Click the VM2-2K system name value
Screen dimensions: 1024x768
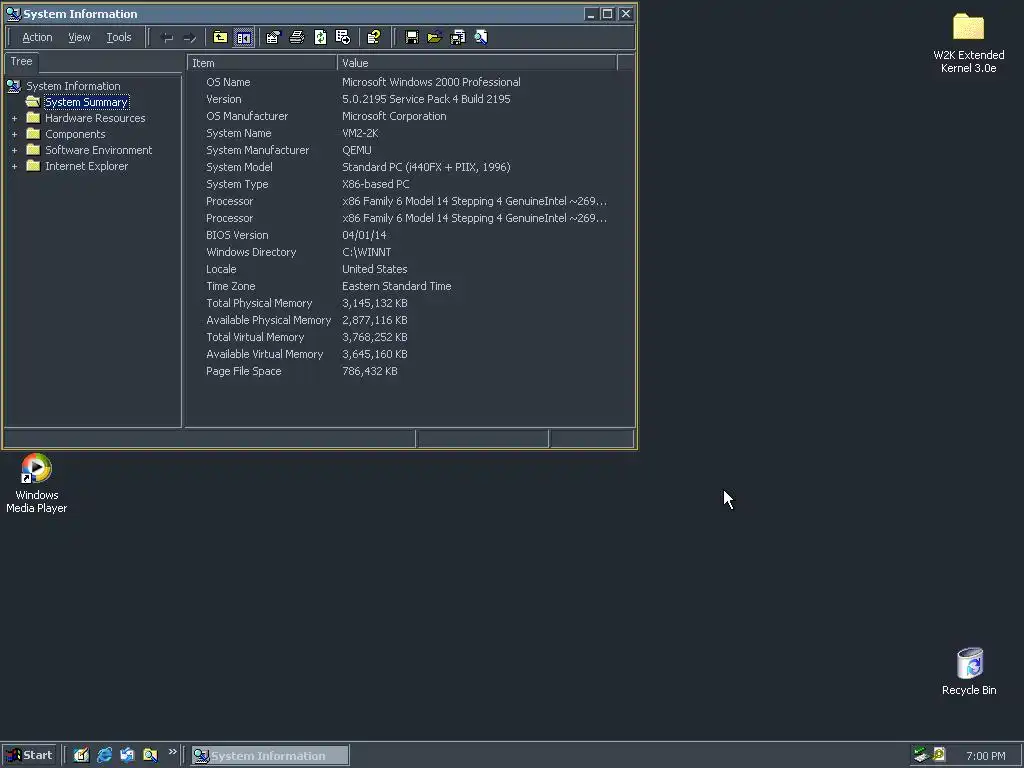pos(360,133)
